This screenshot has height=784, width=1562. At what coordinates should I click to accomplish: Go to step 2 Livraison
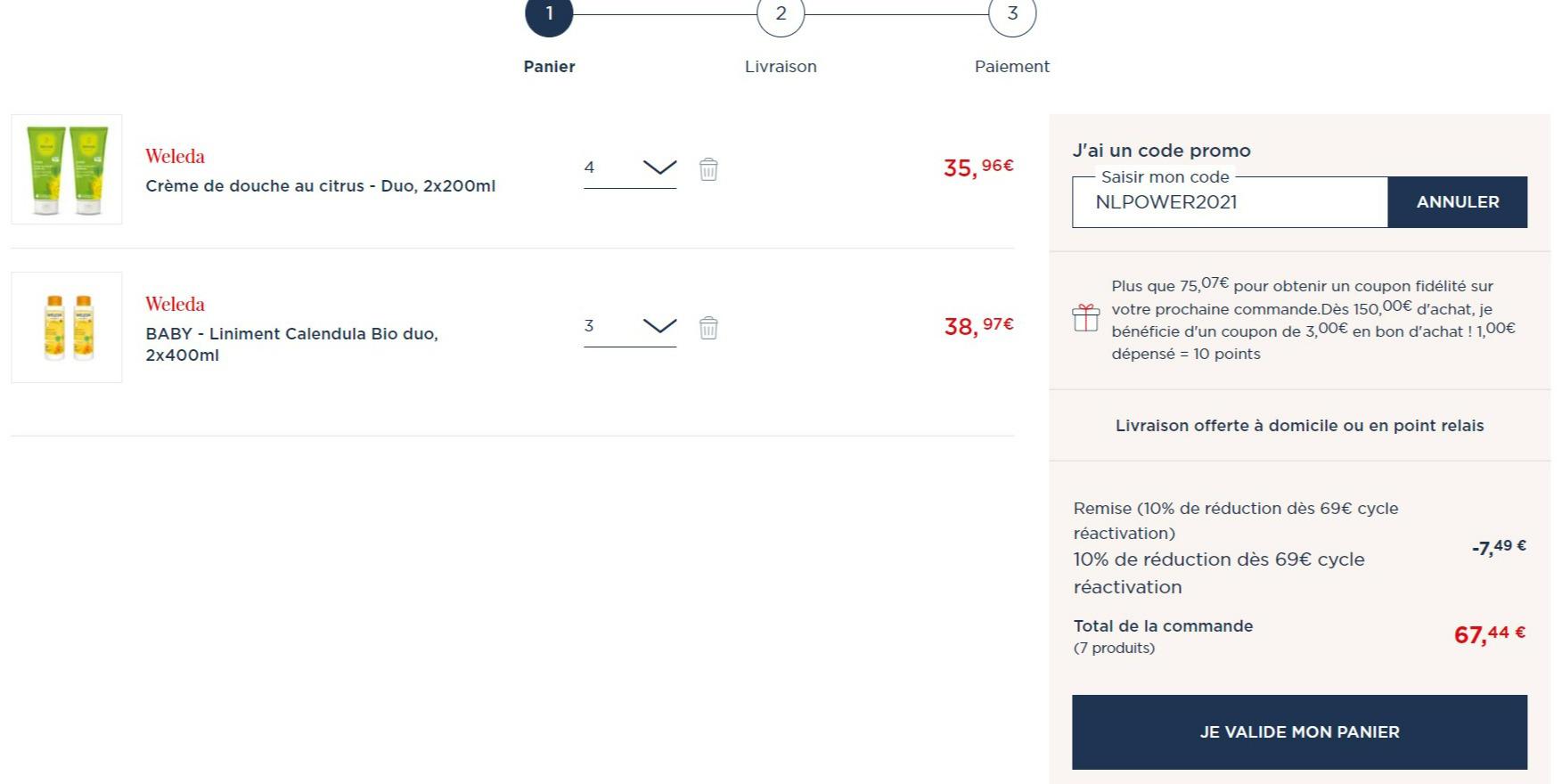781,15
